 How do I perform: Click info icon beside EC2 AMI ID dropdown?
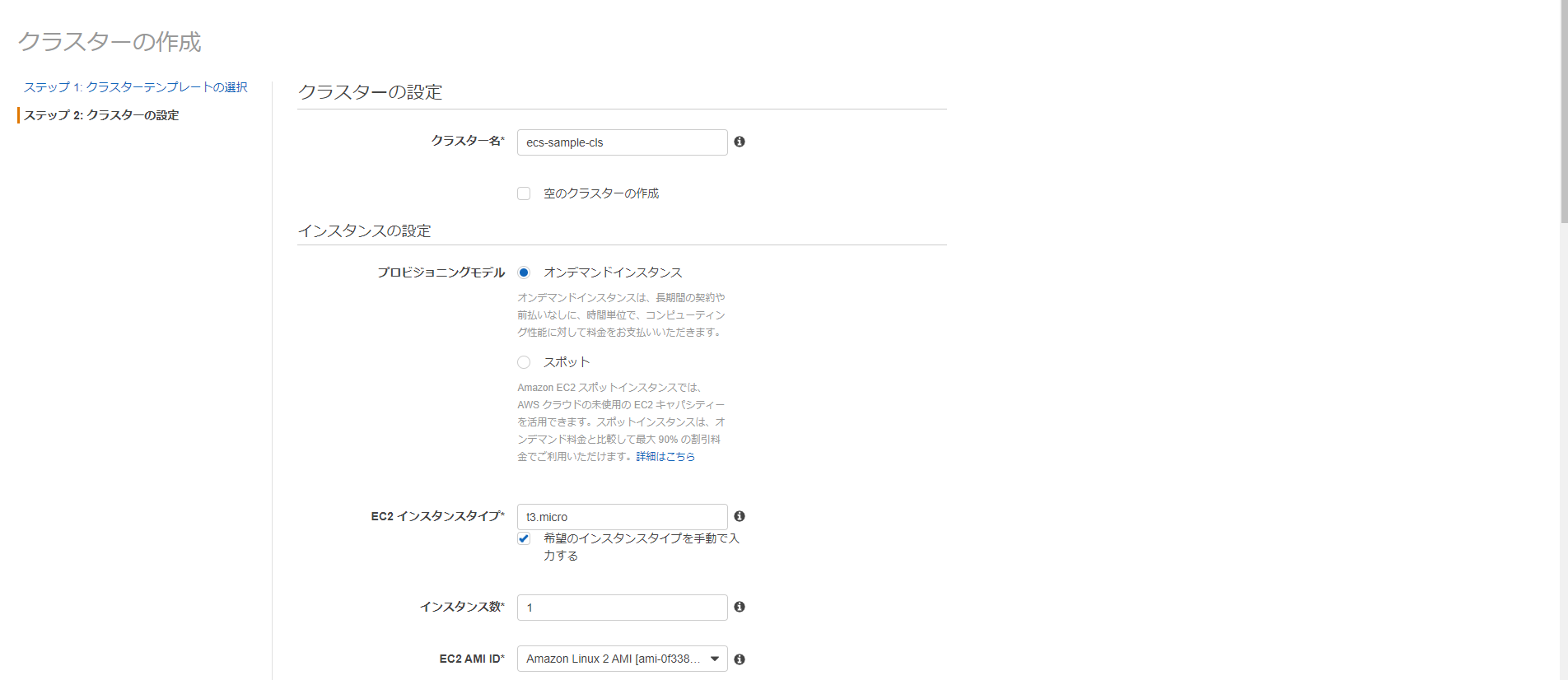(x=740, y=659)
